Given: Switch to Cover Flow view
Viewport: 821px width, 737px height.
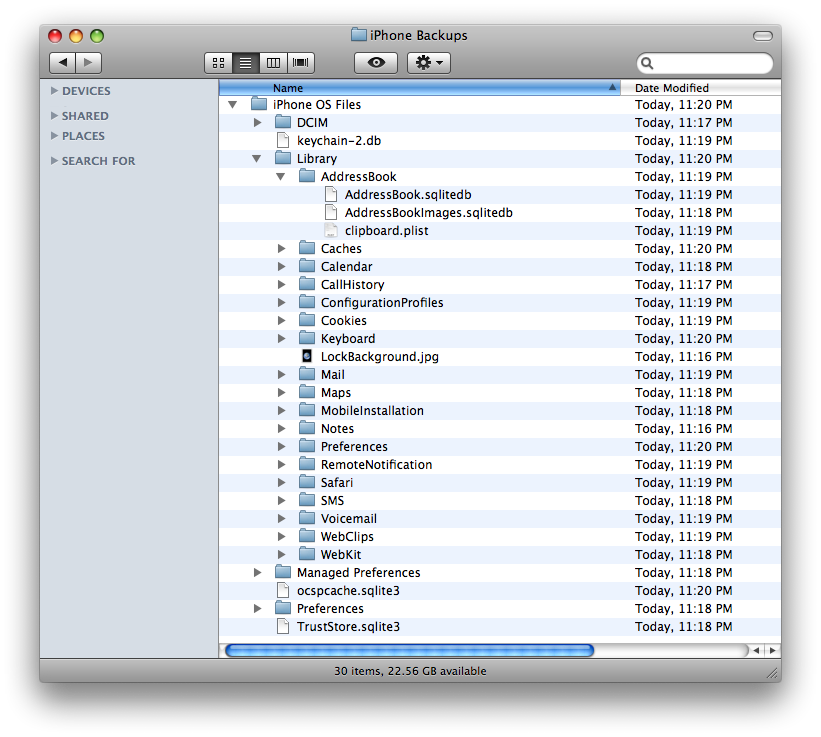Looking at the screenshot, I should [x=300, y=63].
